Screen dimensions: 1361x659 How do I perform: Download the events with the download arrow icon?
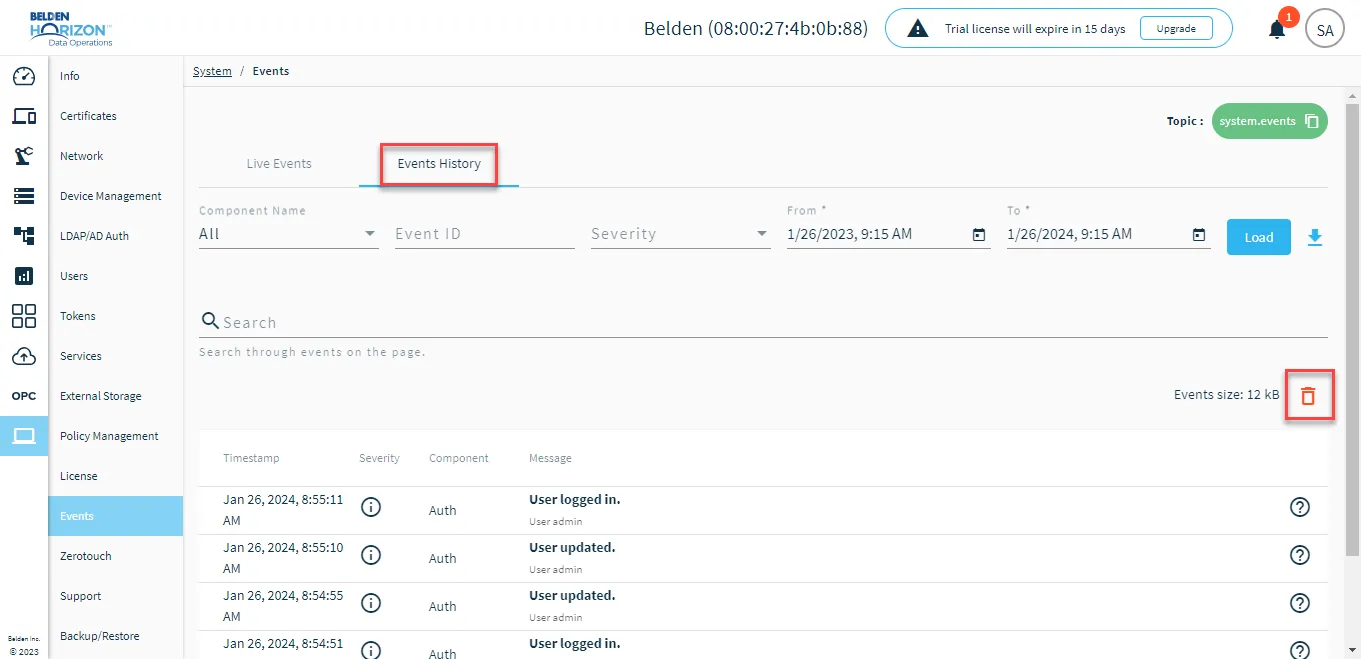[1315, 237]
